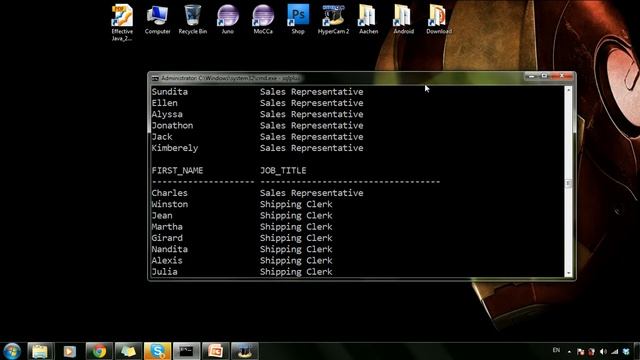Click the cmd window system menu icon
Viewport: 640px width, 360px height.
(x=155, y=78)
